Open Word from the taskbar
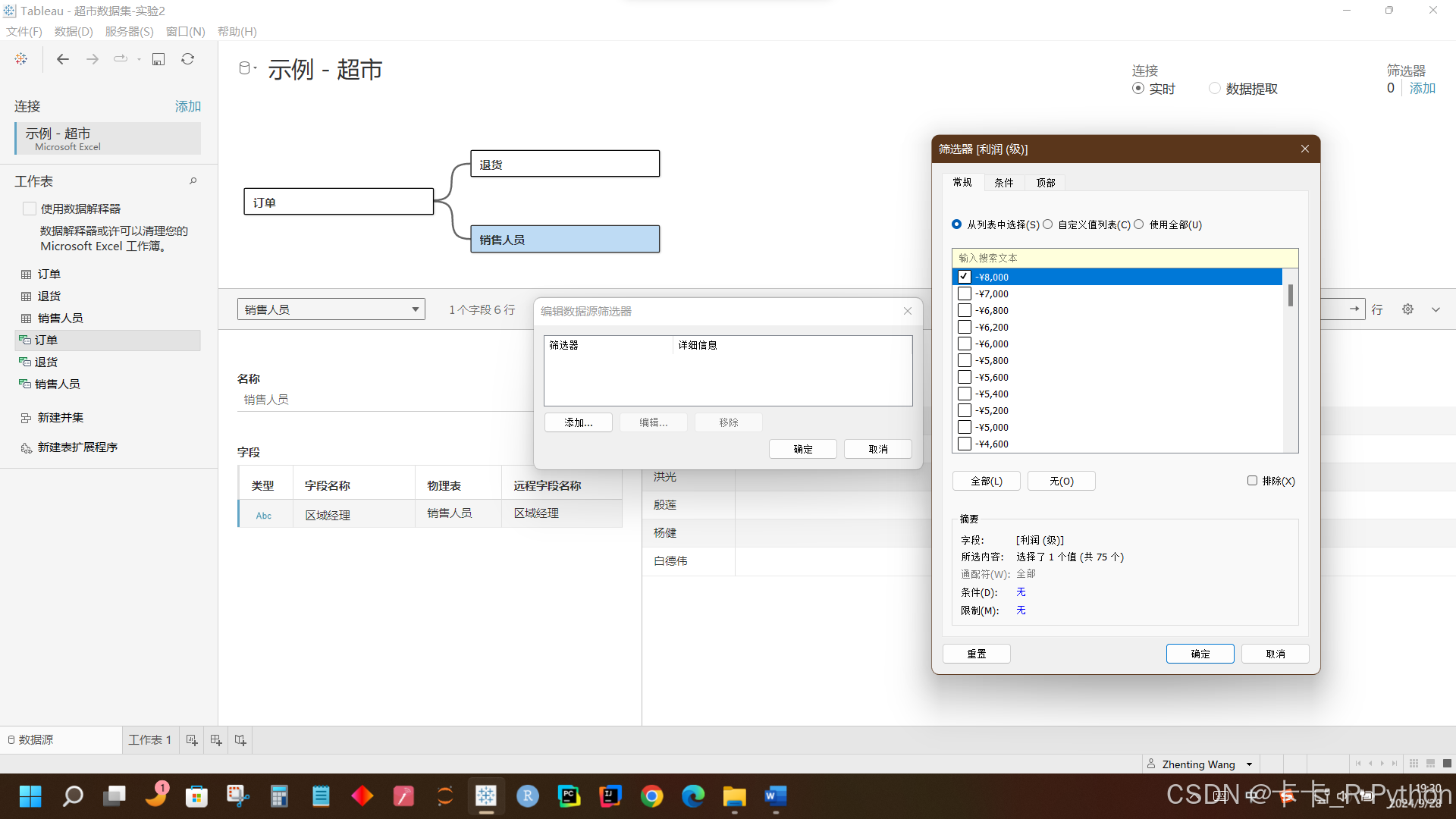 [x=775, y=796]
